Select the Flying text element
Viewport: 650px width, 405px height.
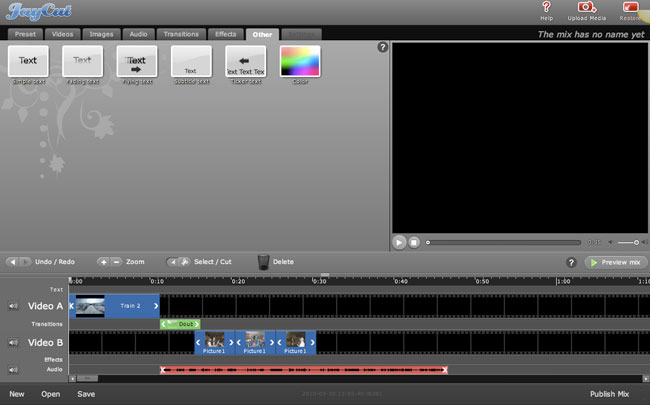137,61
